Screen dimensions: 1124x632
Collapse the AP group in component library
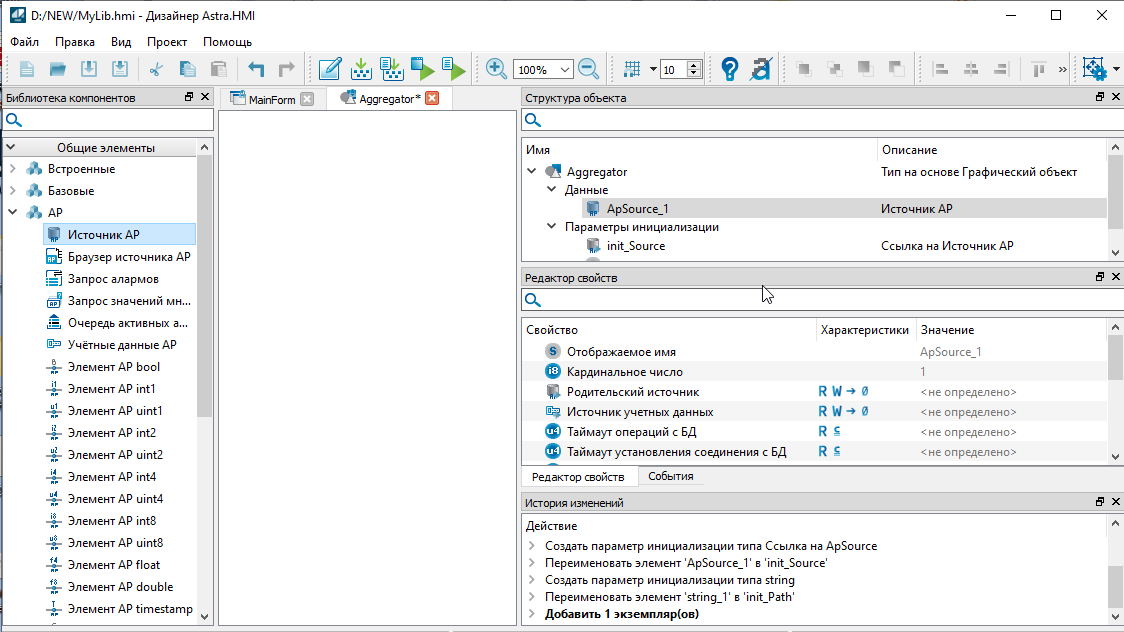pyautogui.click(x=12, y=213)
